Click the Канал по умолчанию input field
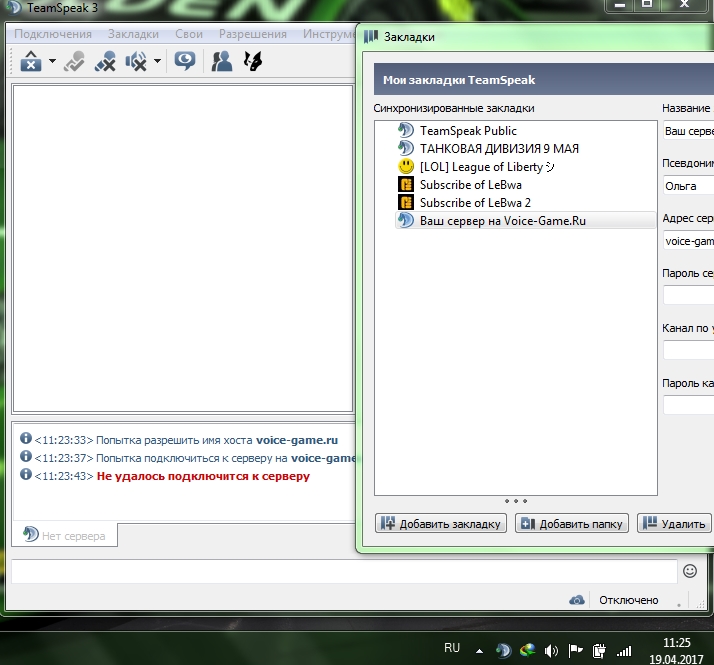714x665 pixels. (x=688, y=350)
